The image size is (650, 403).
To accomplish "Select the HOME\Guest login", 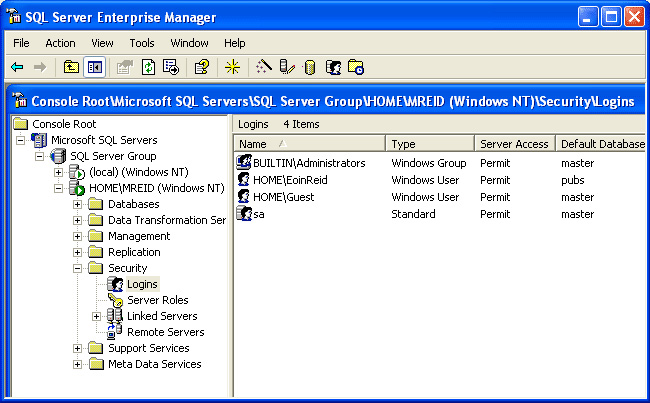I will (x=284, y=197).
